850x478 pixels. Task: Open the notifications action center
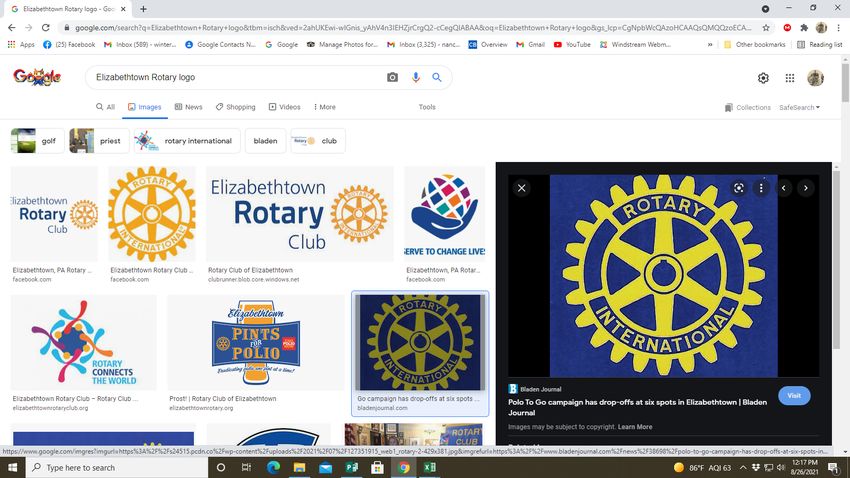tap(834, 467)
